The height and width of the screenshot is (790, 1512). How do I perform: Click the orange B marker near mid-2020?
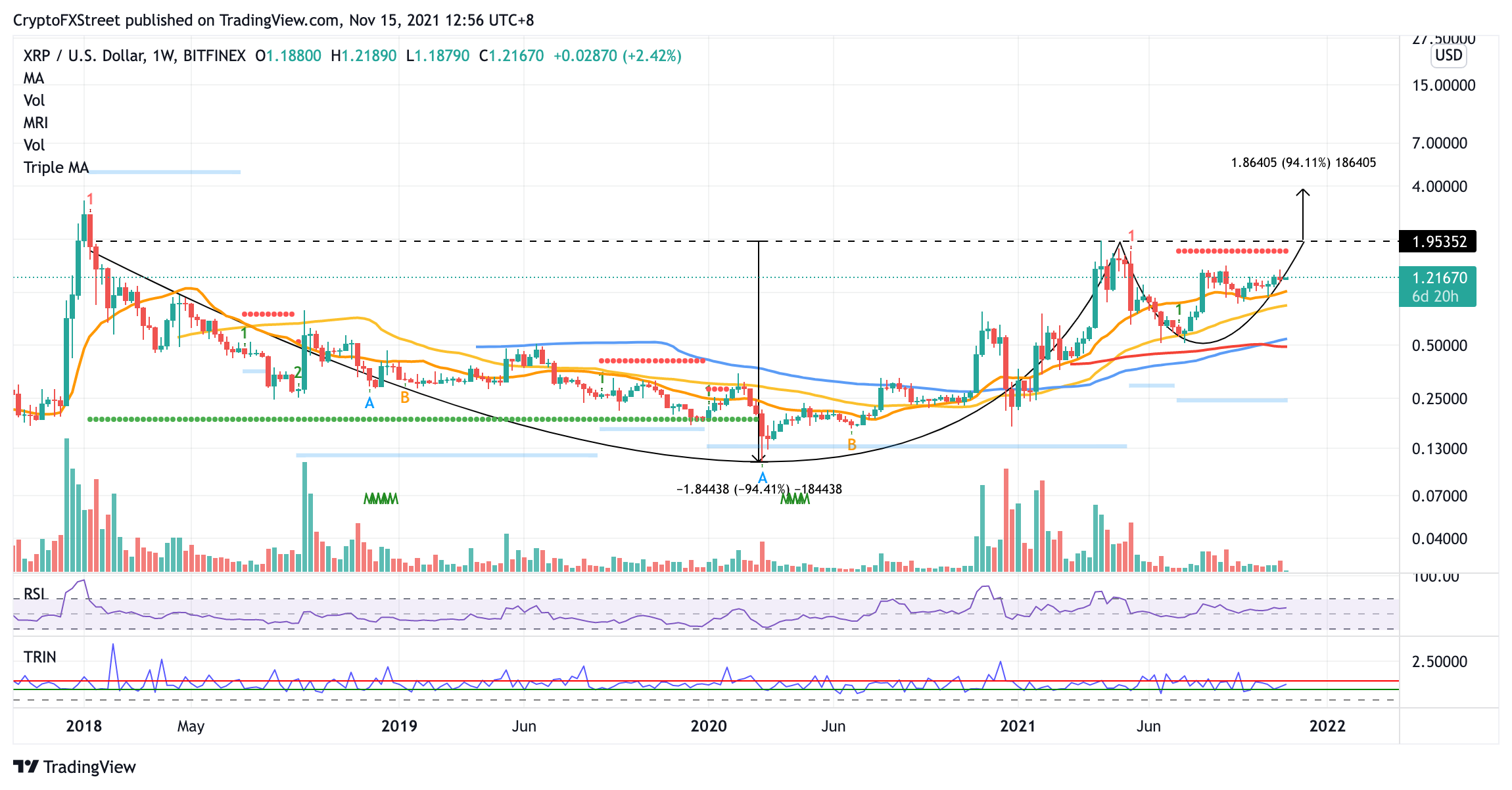[852, 445]
